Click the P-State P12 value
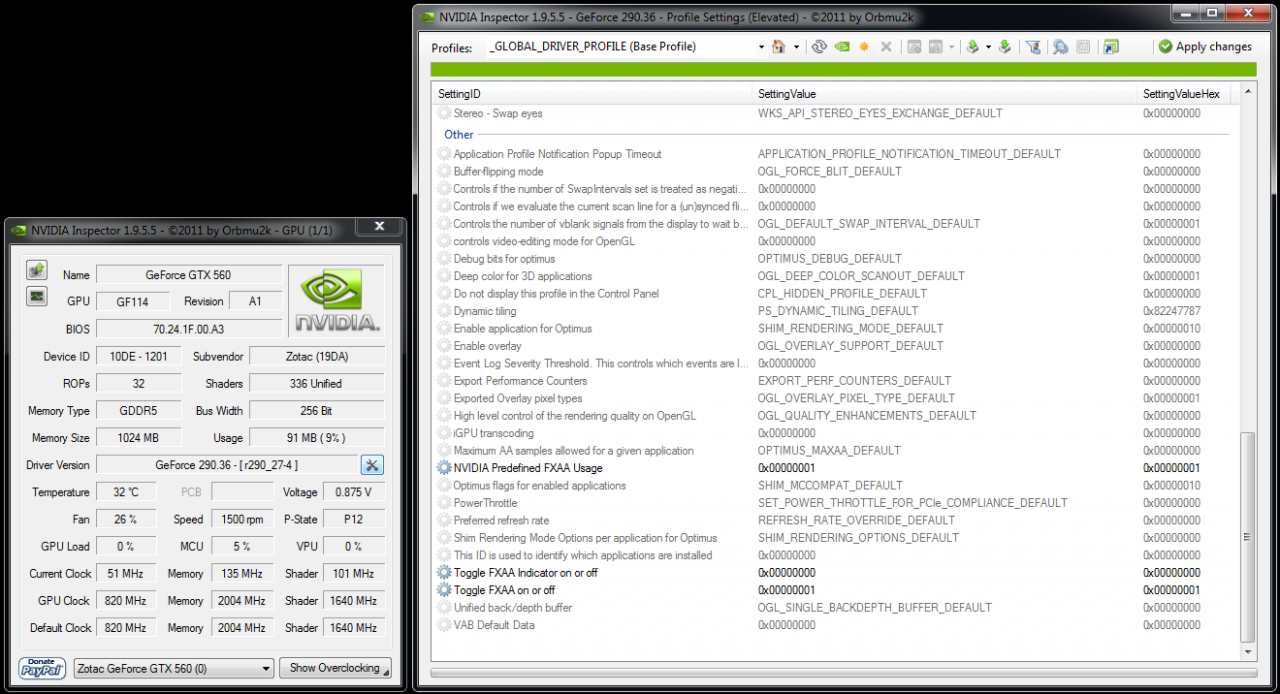The width and height of the screenshot is (1280, 694). [353, 519]
